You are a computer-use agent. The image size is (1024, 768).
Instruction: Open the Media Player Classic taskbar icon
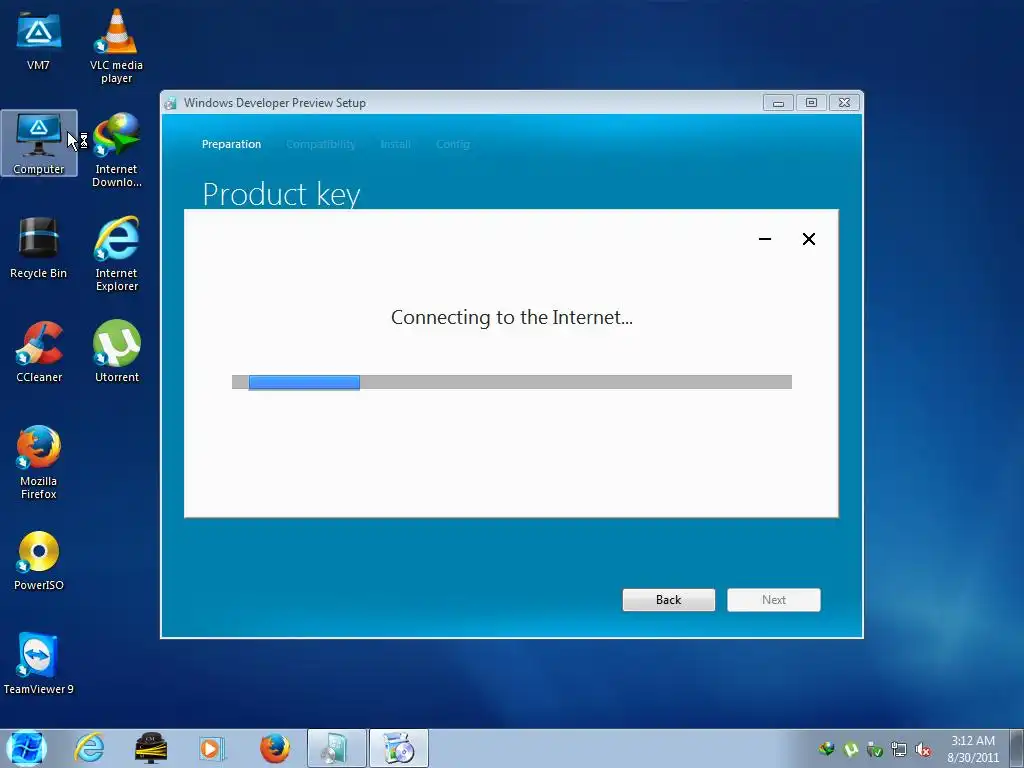point(151,748)
